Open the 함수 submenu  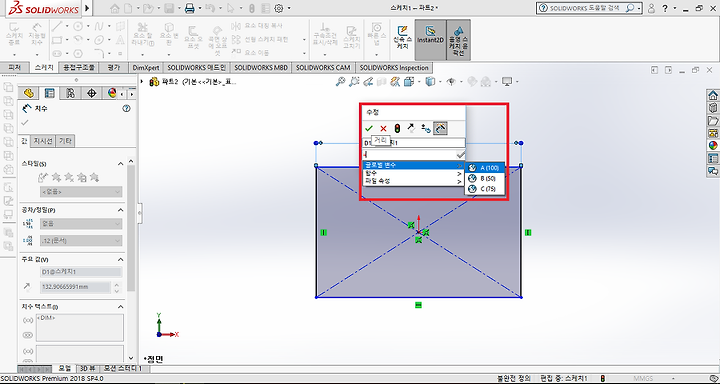click(413, 174)
